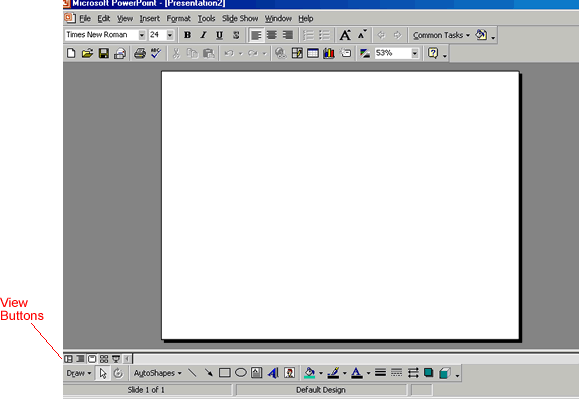The image size is (579, 399).
Task: Insert WordArt with slanted A icon
Action: pos(273,373)
